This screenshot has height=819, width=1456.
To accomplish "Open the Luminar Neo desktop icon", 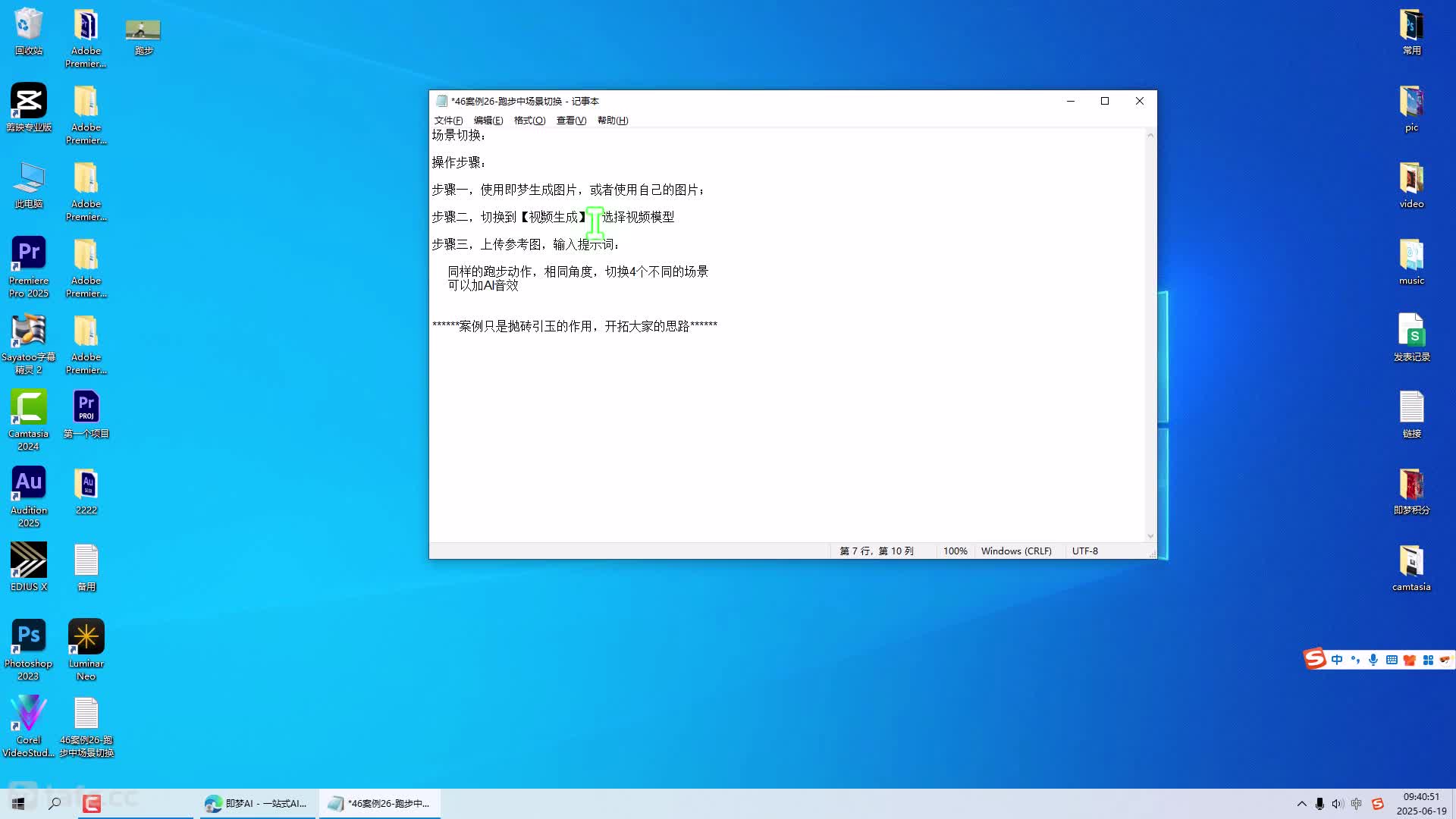I will tap(86, 638).
